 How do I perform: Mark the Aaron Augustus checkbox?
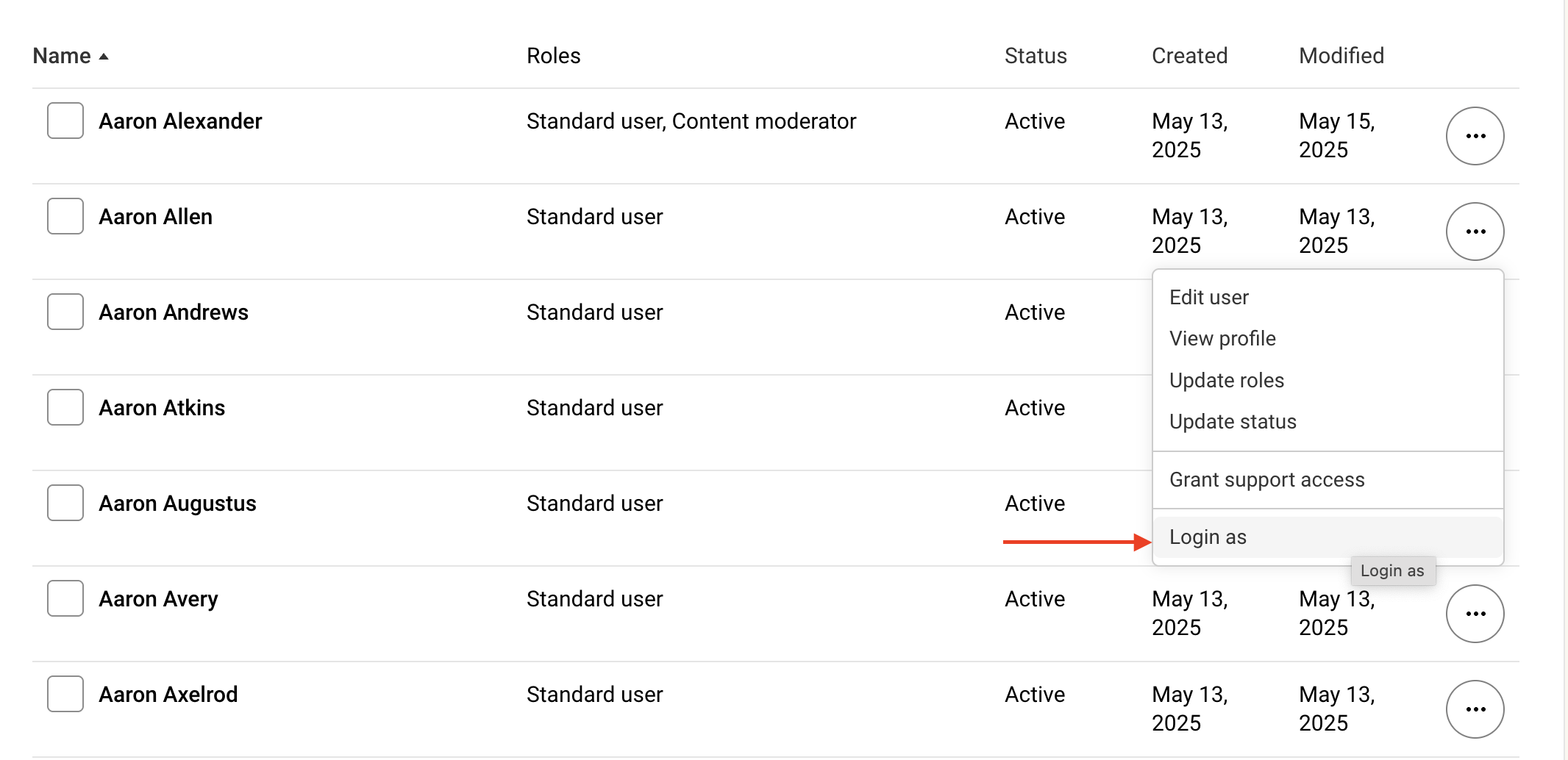click(x=65, y=503)
